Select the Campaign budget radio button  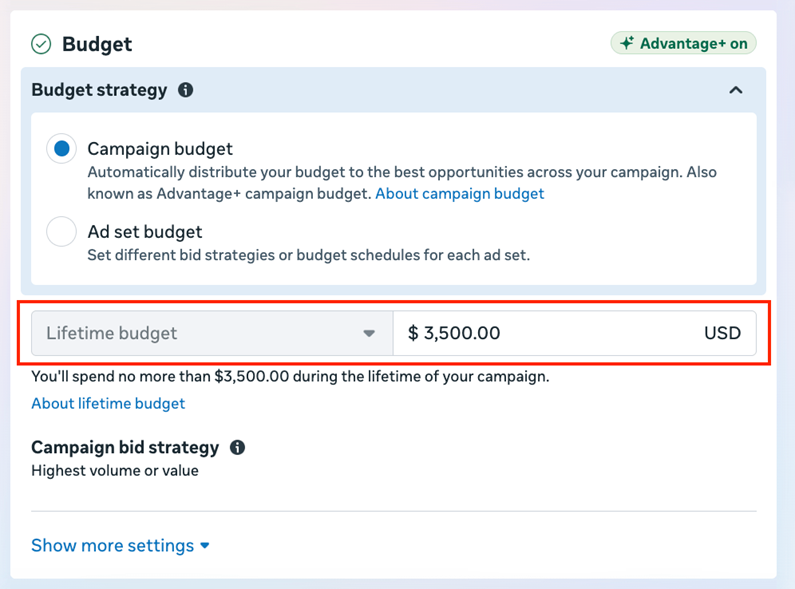pyautogui.click(x=62, y=149)
